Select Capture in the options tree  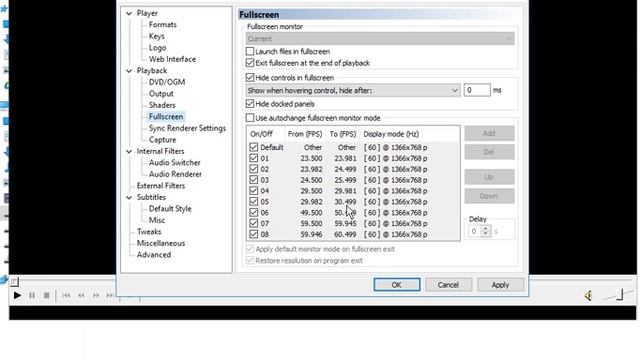point(162,140)
